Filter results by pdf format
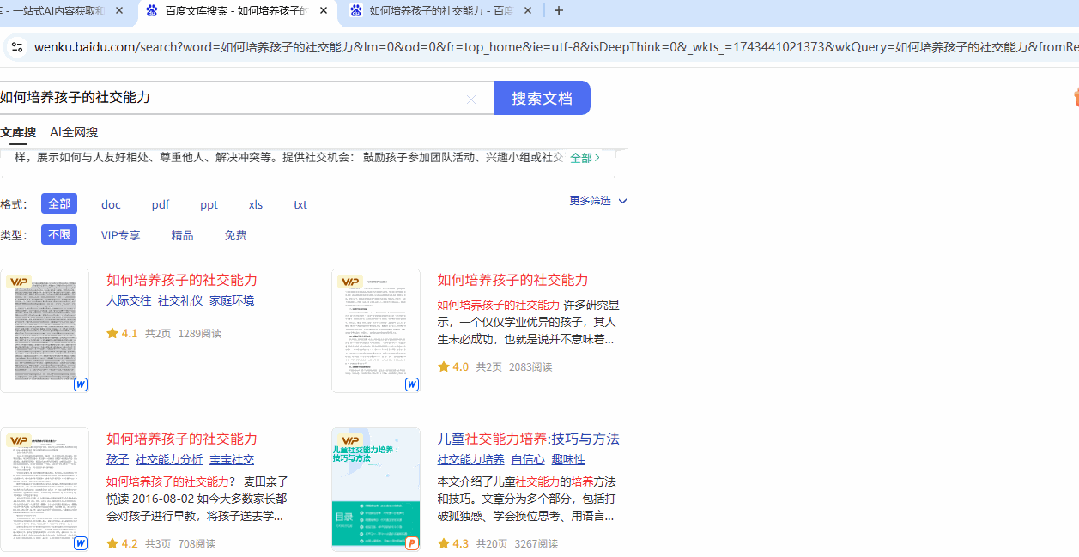Image resolution: width=1079 pixels, height=557 pixels. pyautogui.click(x=160, y=204)
